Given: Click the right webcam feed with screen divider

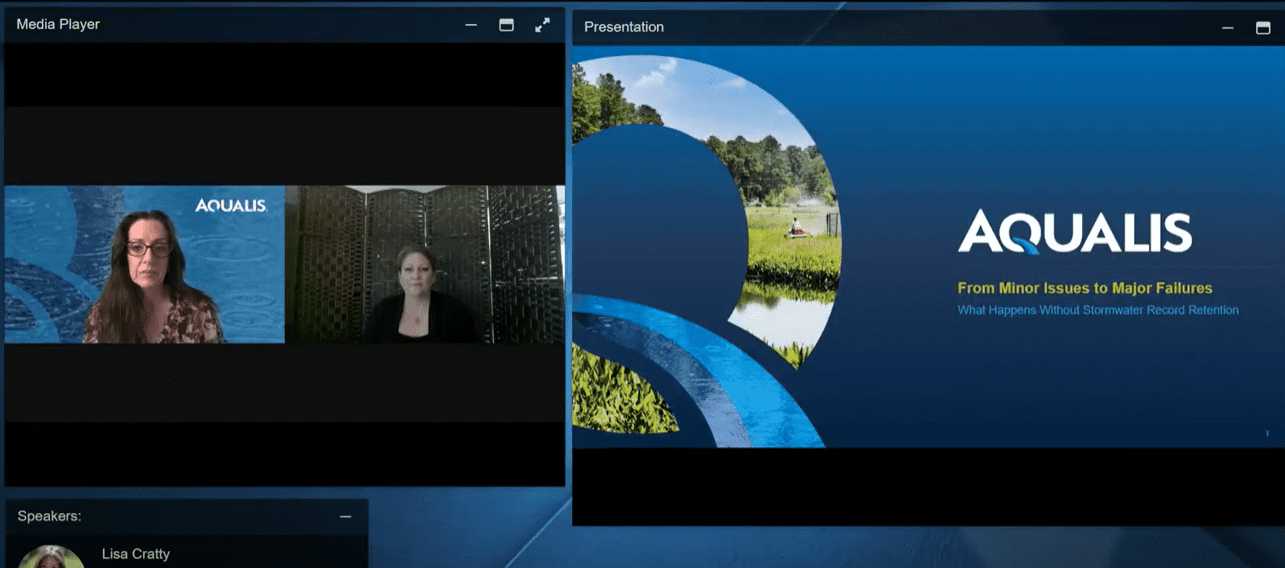Looking at the screenshot, I should [424, 265].
